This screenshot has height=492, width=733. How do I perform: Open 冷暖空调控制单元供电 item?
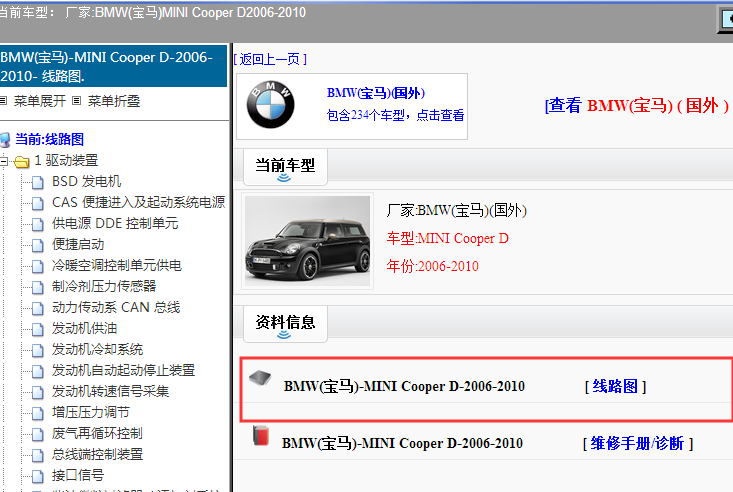(116, 266)
